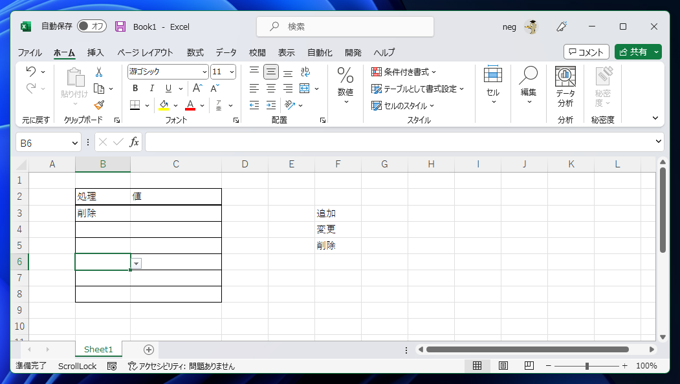680x384 pixels.
Task: Switch to Normal view icon
Action: pos(477,366)
